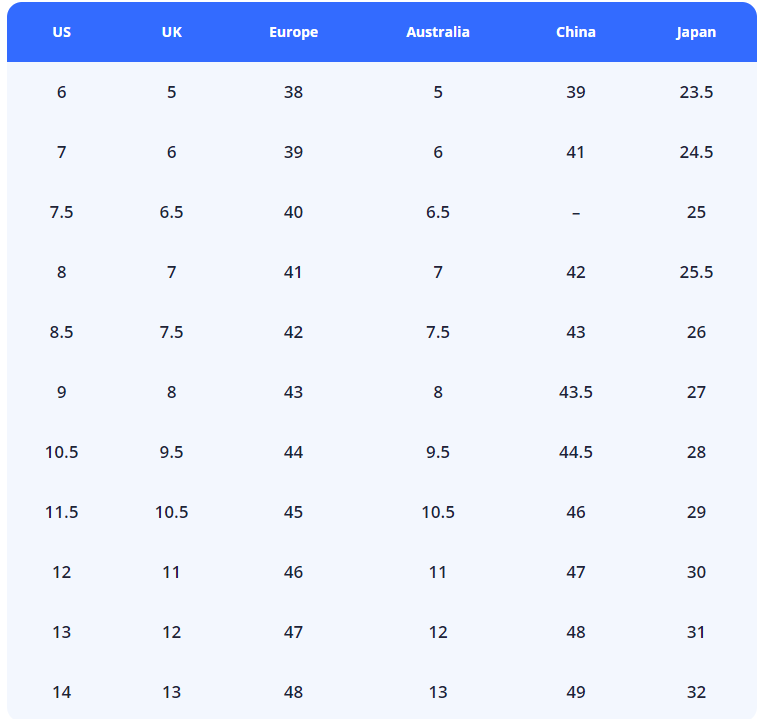Image resolution: width=757 pixels, height=719 pixels.
Task: Click the China column header
Action: 576,32
